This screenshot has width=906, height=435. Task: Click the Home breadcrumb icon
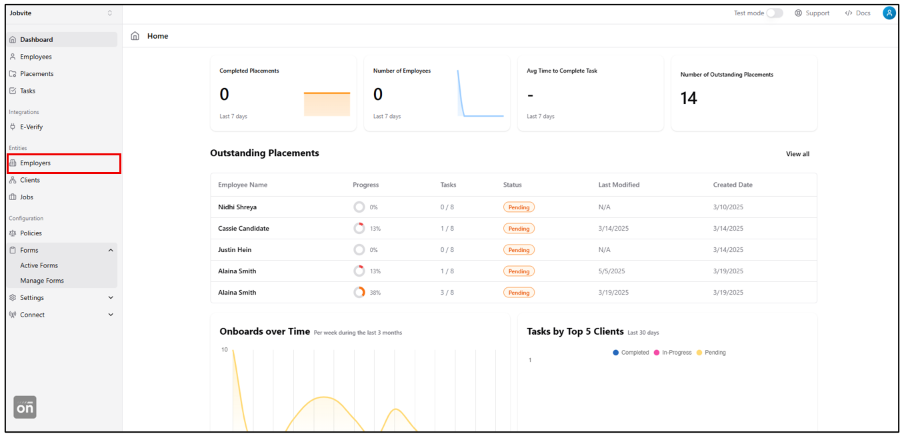pyautogui.click(x=135, y=36)
